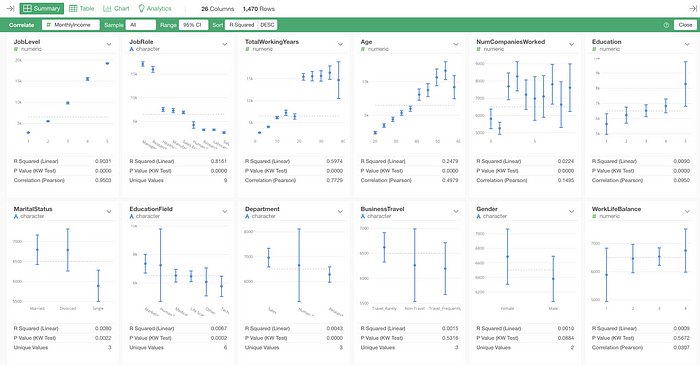Click JobLevel numeric type icon
Screen dimensions: 700x365
[x=16, y=49]
